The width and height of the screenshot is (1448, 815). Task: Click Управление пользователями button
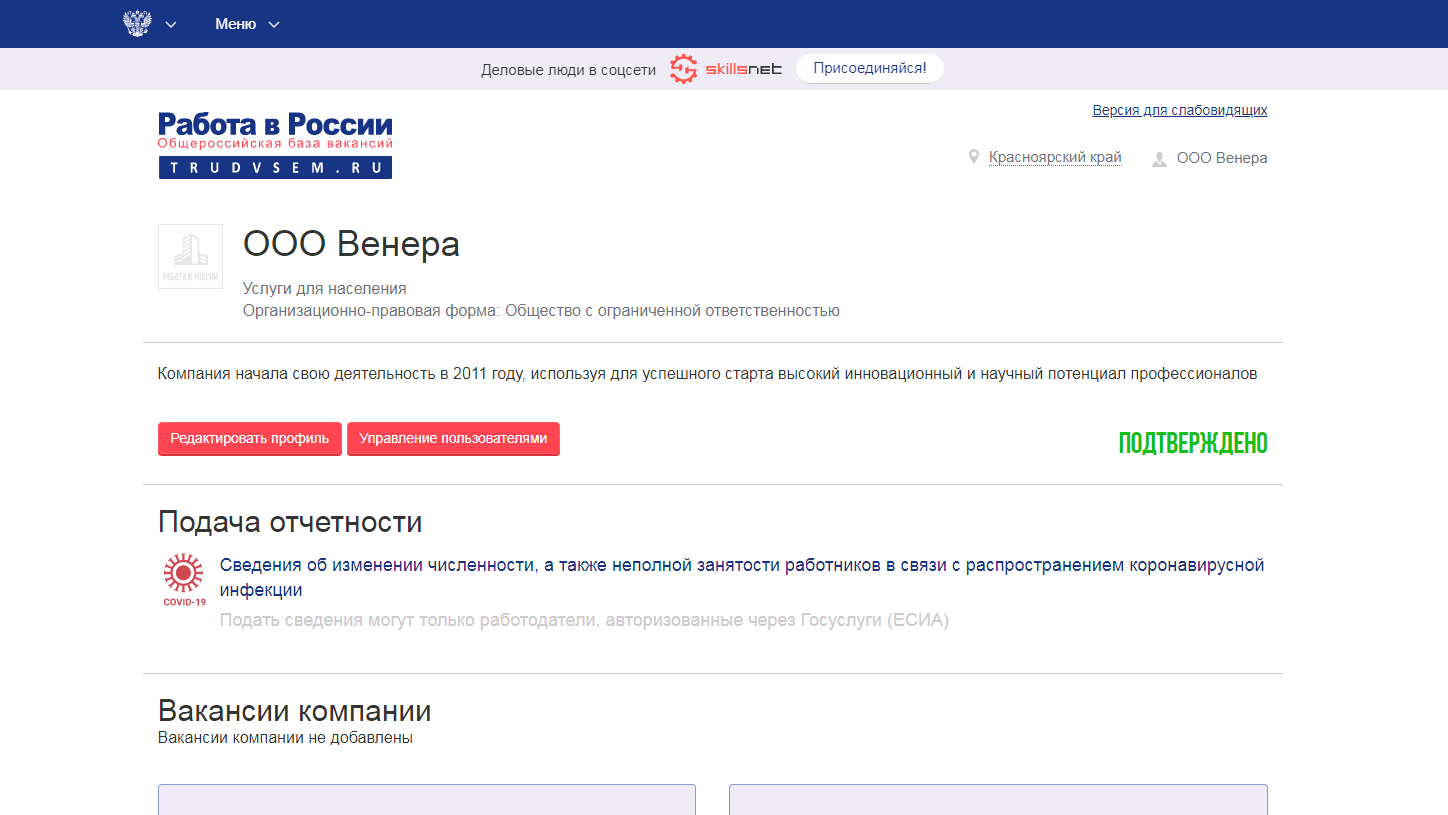point(453,439)
